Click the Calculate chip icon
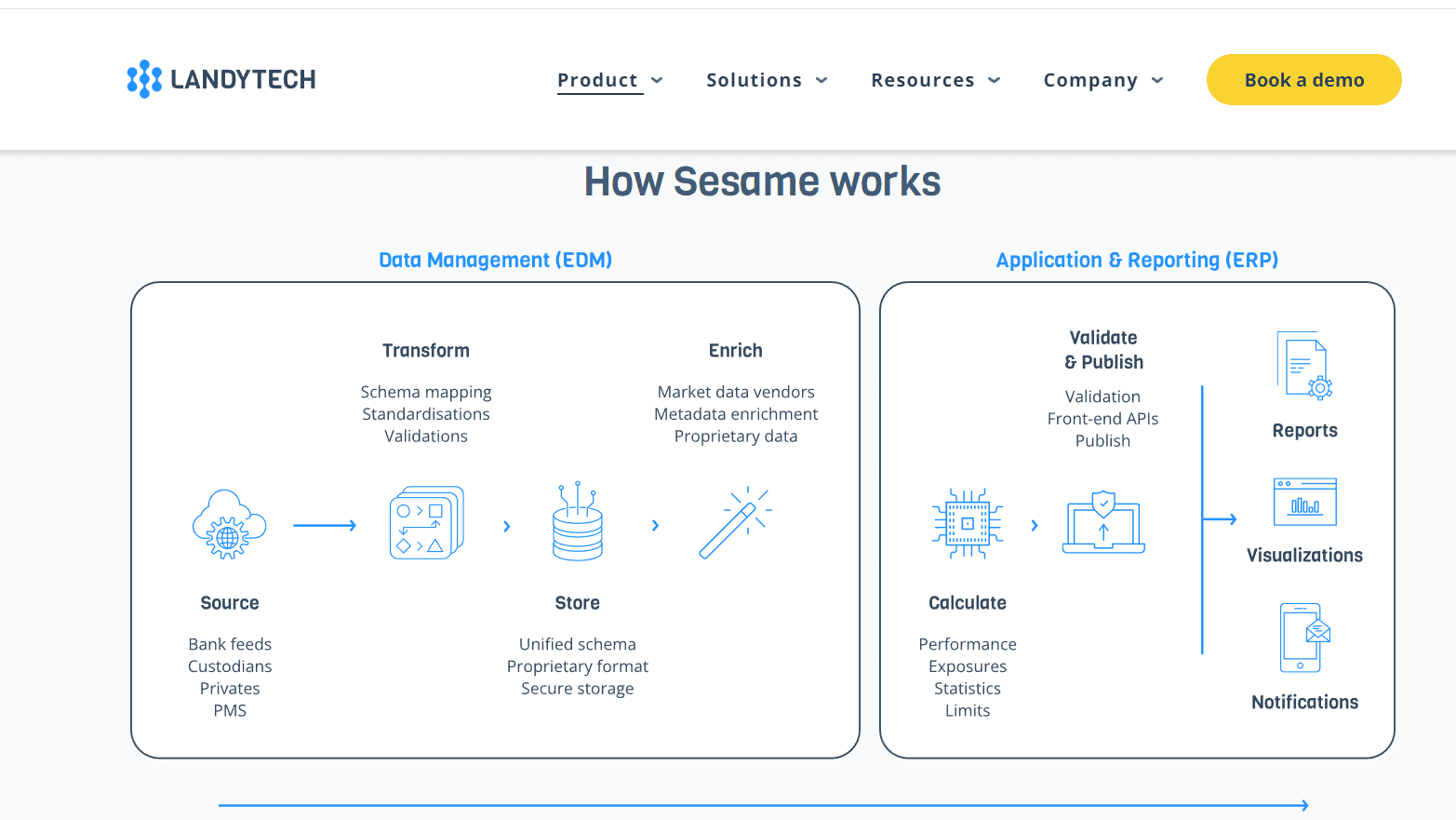 tap(968, 523)
